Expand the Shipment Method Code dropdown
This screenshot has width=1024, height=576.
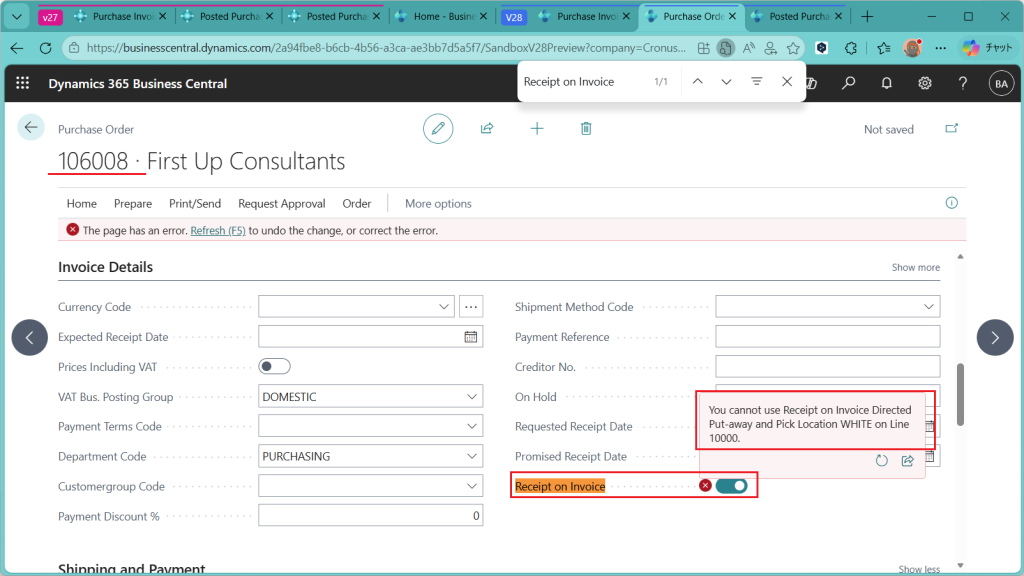(x=929, y=307)
